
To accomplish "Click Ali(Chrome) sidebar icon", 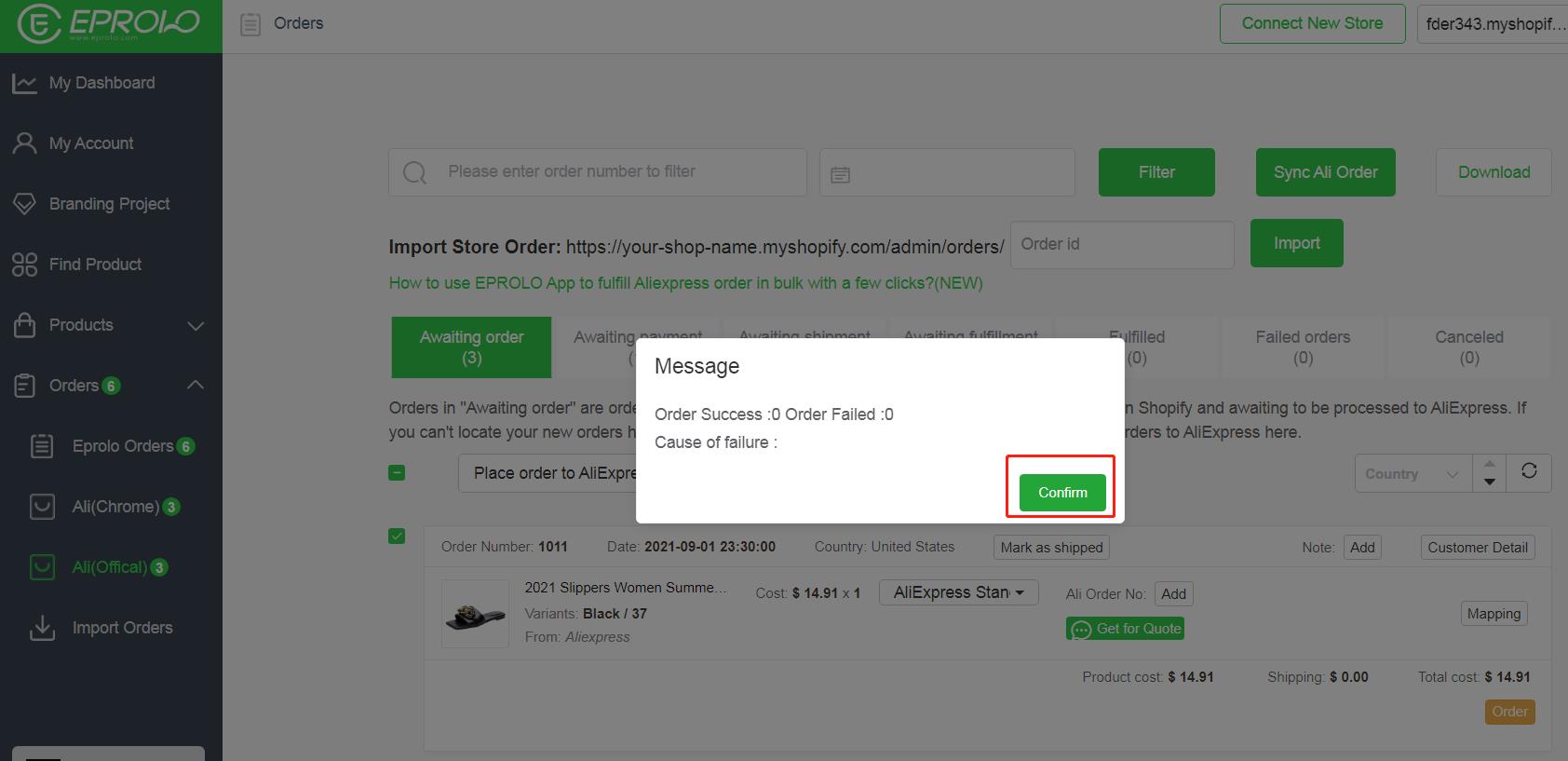I will pyautogui.click(x=42, y=507).
